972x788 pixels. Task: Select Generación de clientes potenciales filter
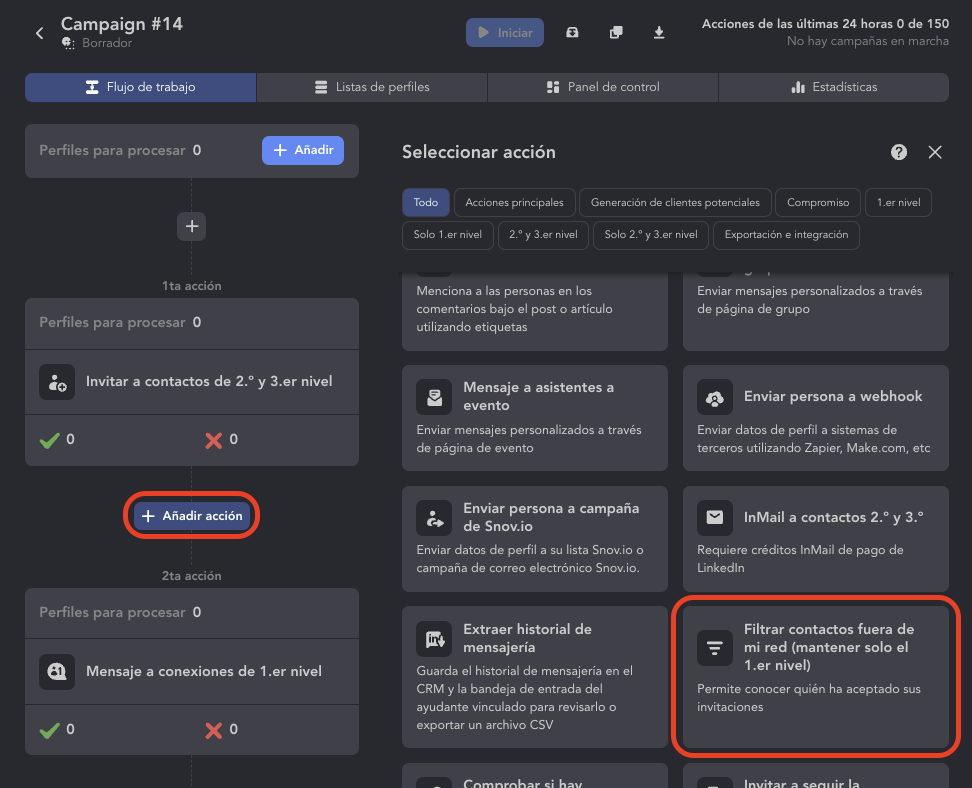(x=675, y=202)
